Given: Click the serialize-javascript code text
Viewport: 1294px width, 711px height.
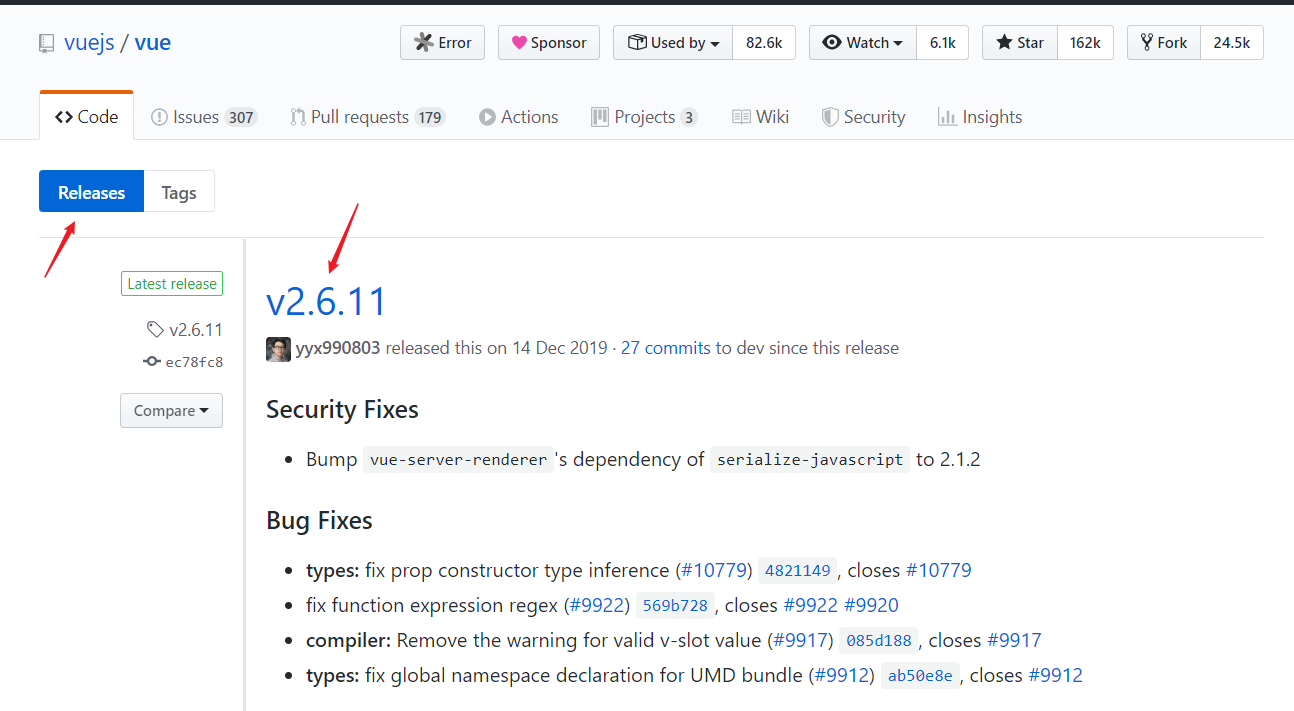Looking at the screenshot, I should point(810,460).
